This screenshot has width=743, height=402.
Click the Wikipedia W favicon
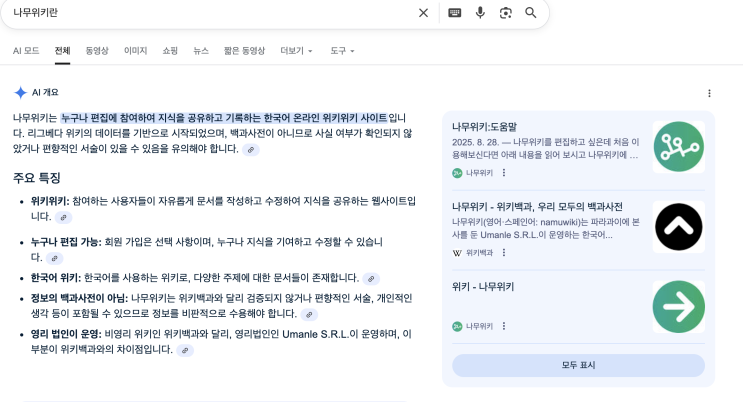click(457, 253)
